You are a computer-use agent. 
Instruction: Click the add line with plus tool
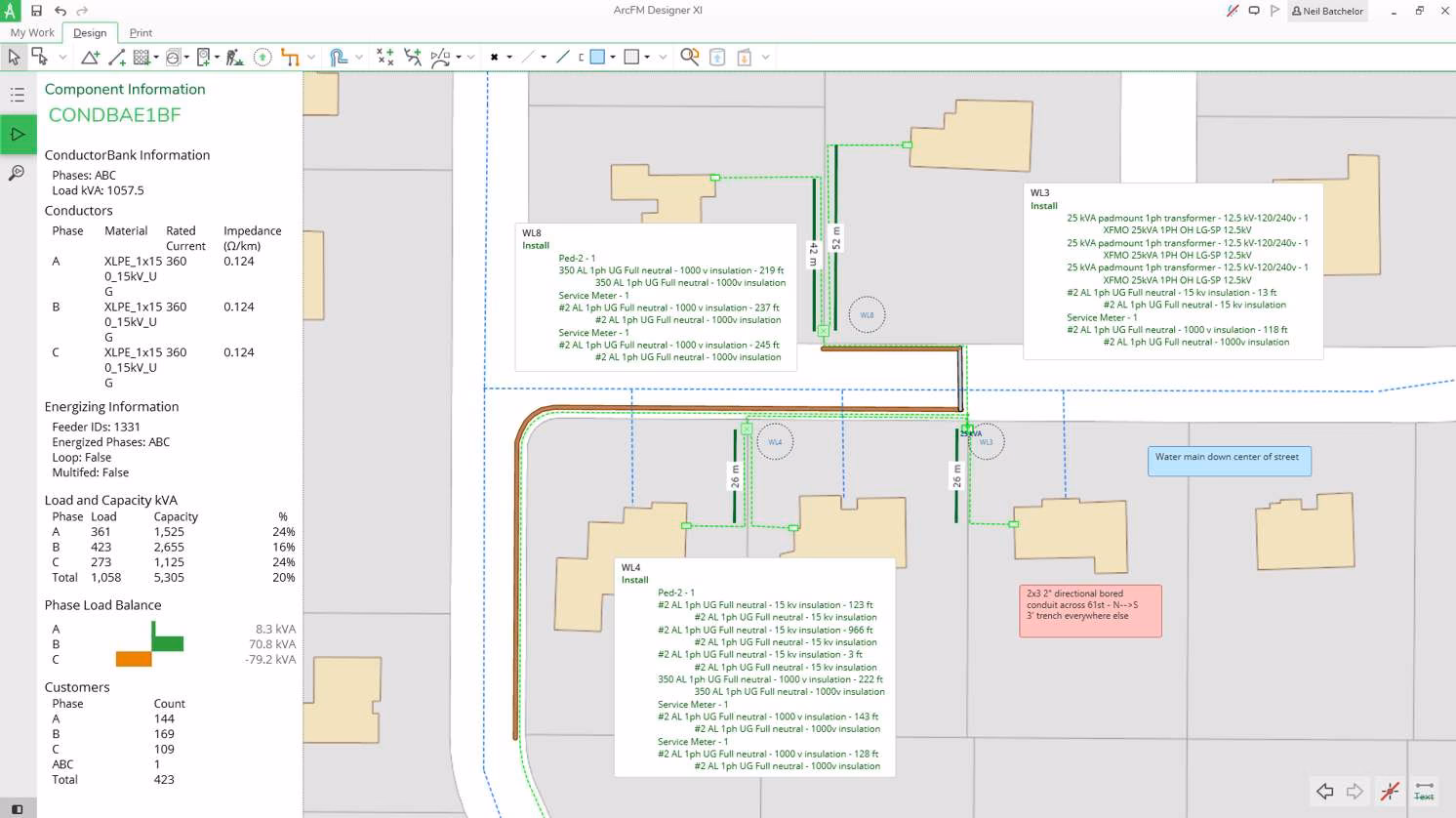coord(117,58)
